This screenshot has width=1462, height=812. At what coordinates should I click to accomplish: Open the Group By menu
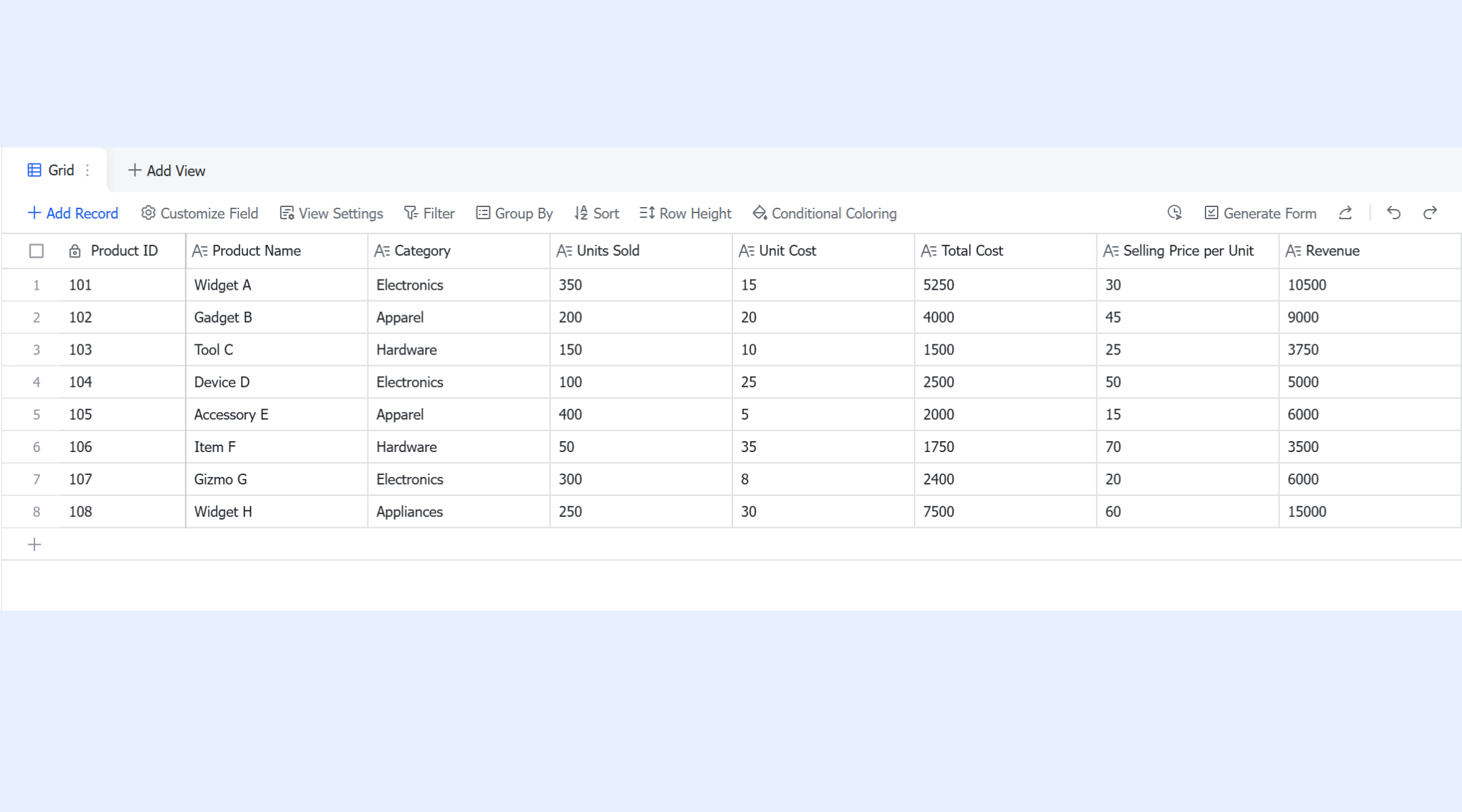tap(514, 213)
